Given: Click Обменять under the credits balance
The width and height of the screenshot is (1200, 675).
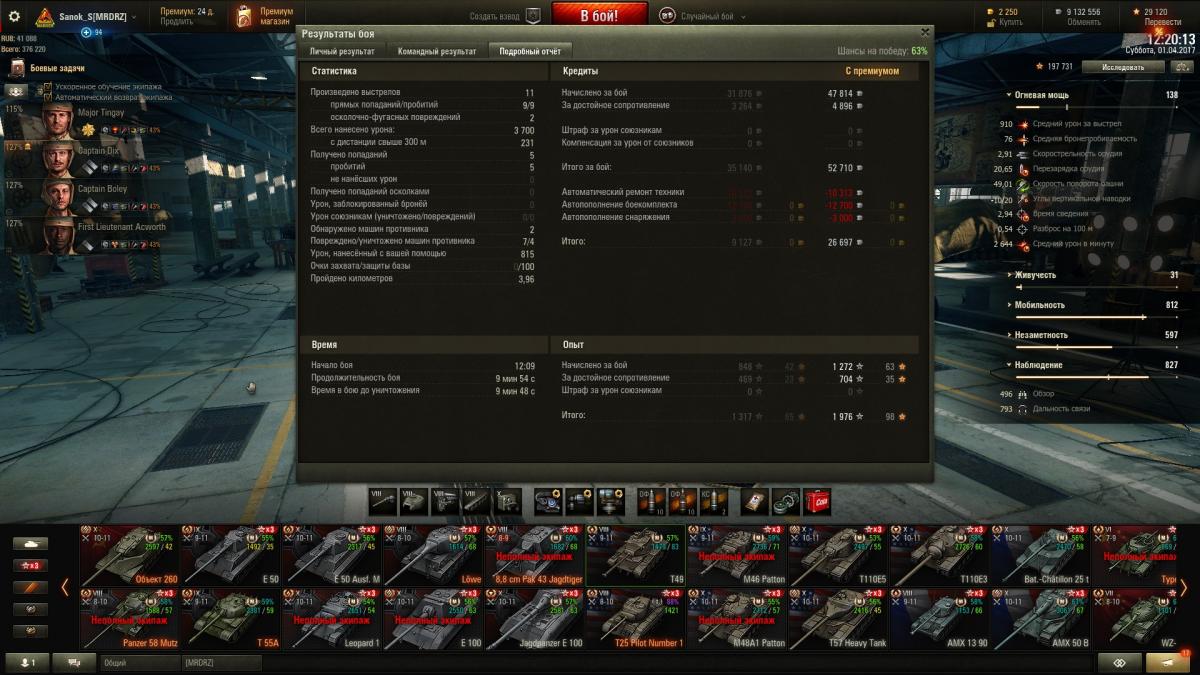Looking at the screenshot, I should (1083, 22).
